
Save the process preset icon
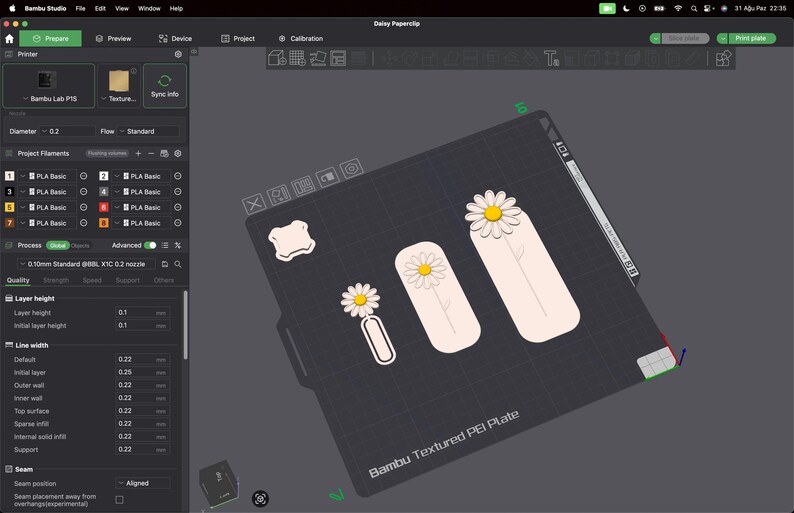(165, 264)
